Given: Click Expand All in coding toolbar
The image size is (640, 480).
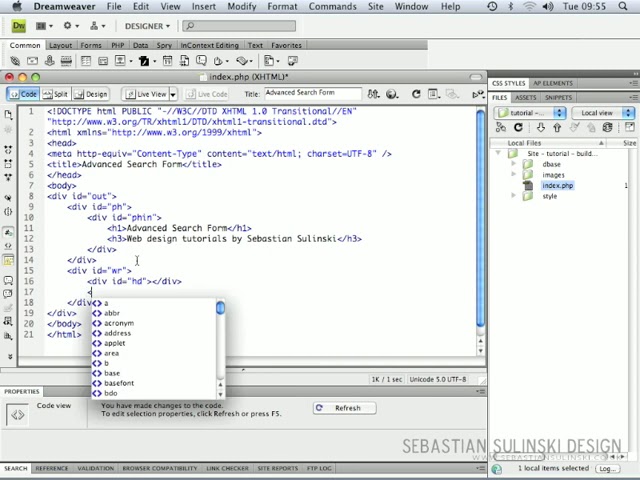Looking at the screenshot, I should pos(8,177).
